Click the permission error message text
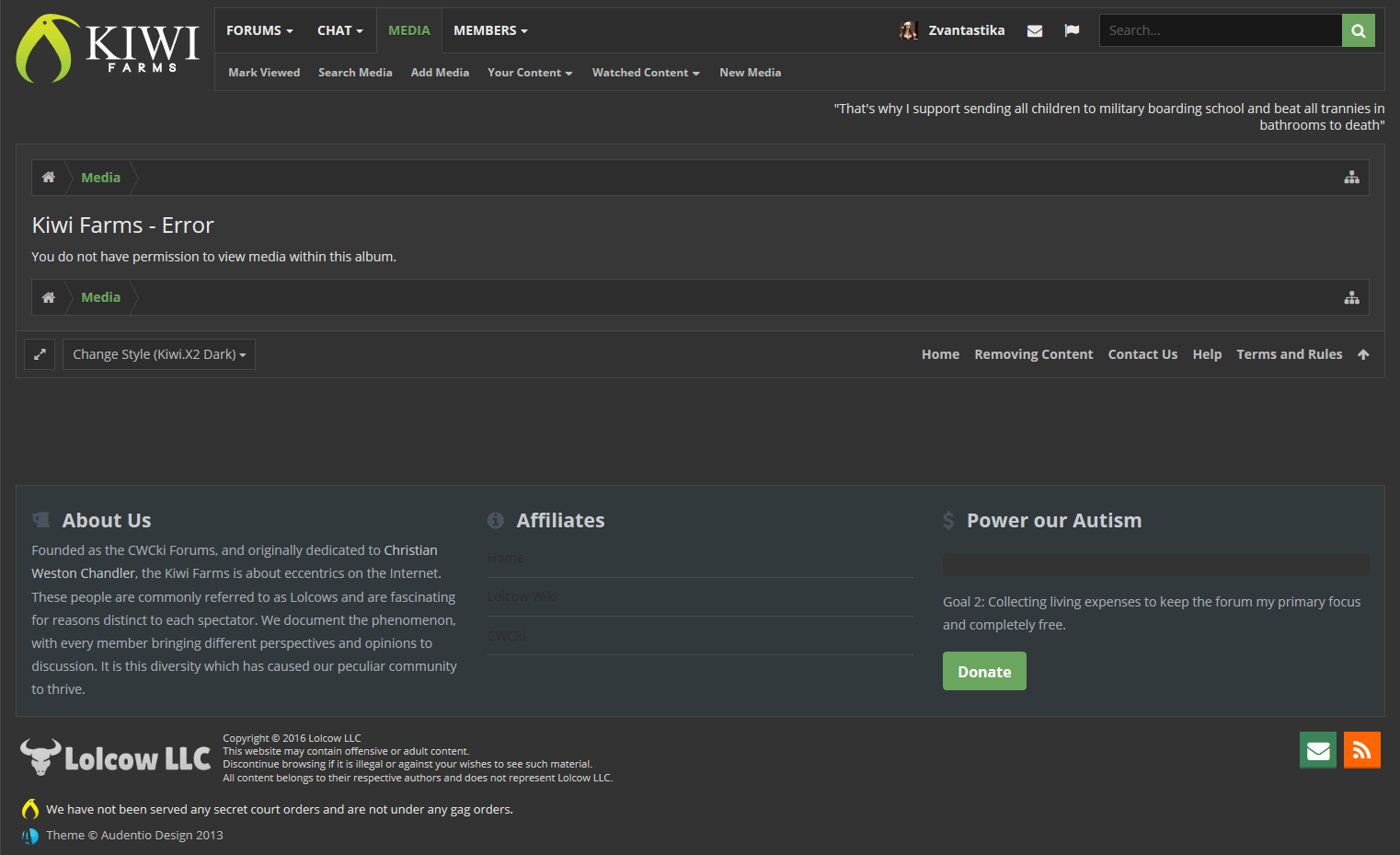 pos(213,257)
